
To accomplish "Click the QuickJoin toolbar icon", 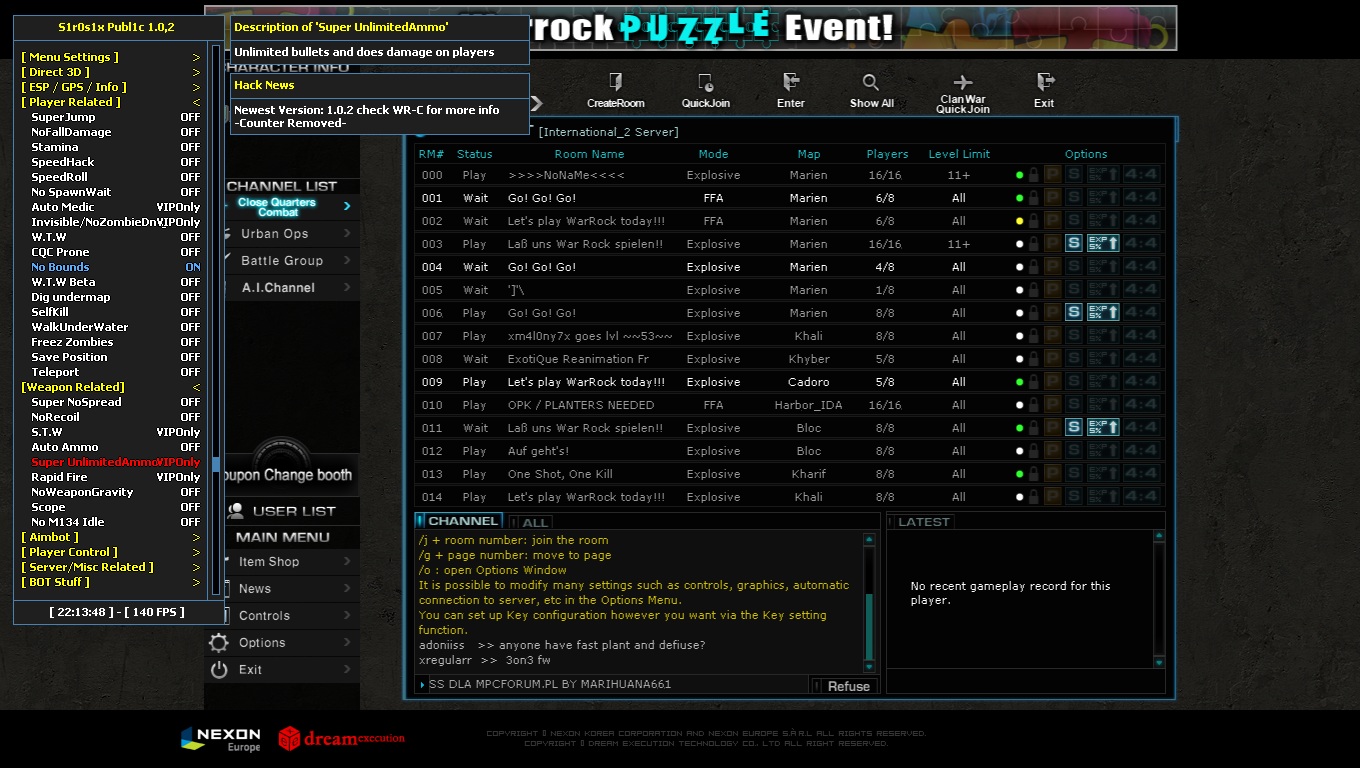I will click(x=706, y=82).
